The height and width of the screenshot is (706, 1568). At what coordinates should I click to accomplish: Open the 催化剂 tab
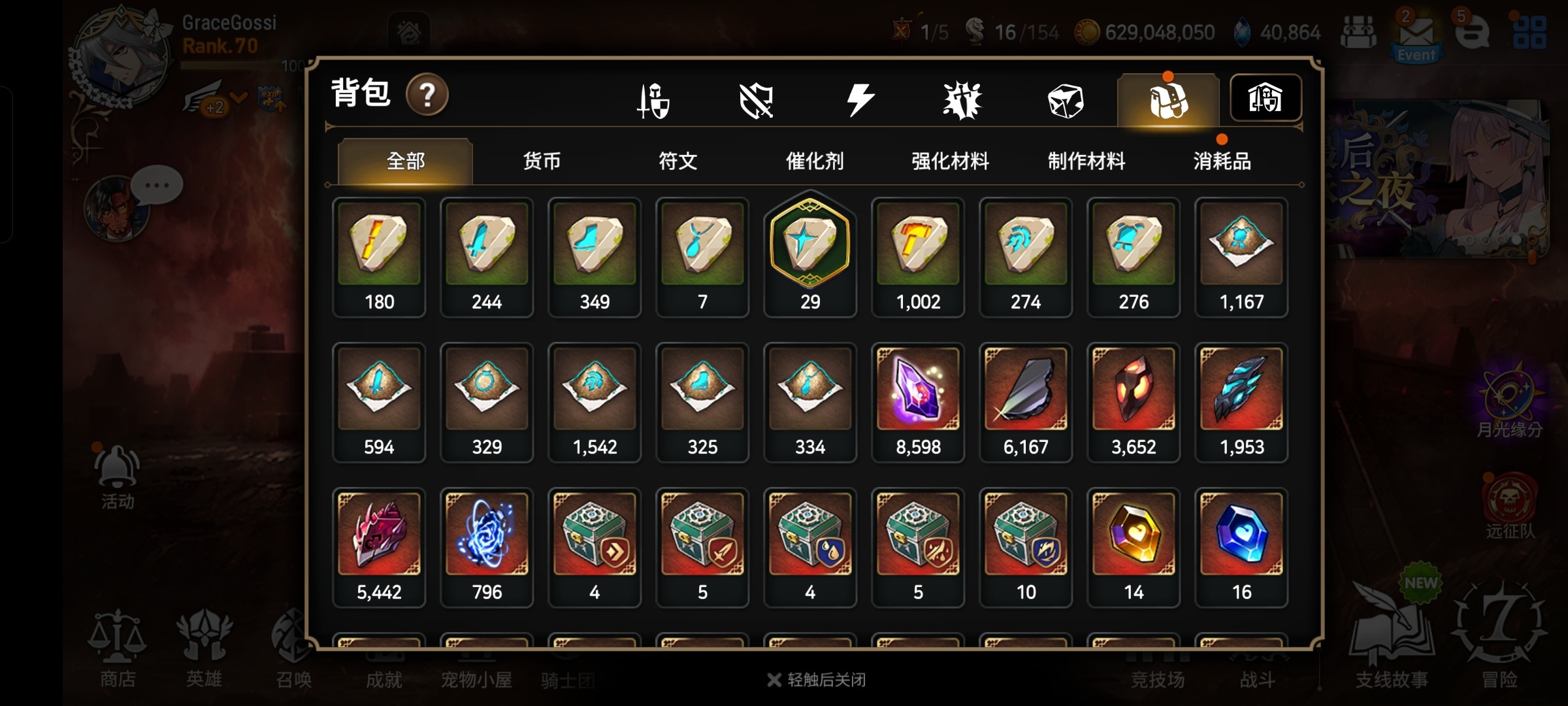click(815, 161)
